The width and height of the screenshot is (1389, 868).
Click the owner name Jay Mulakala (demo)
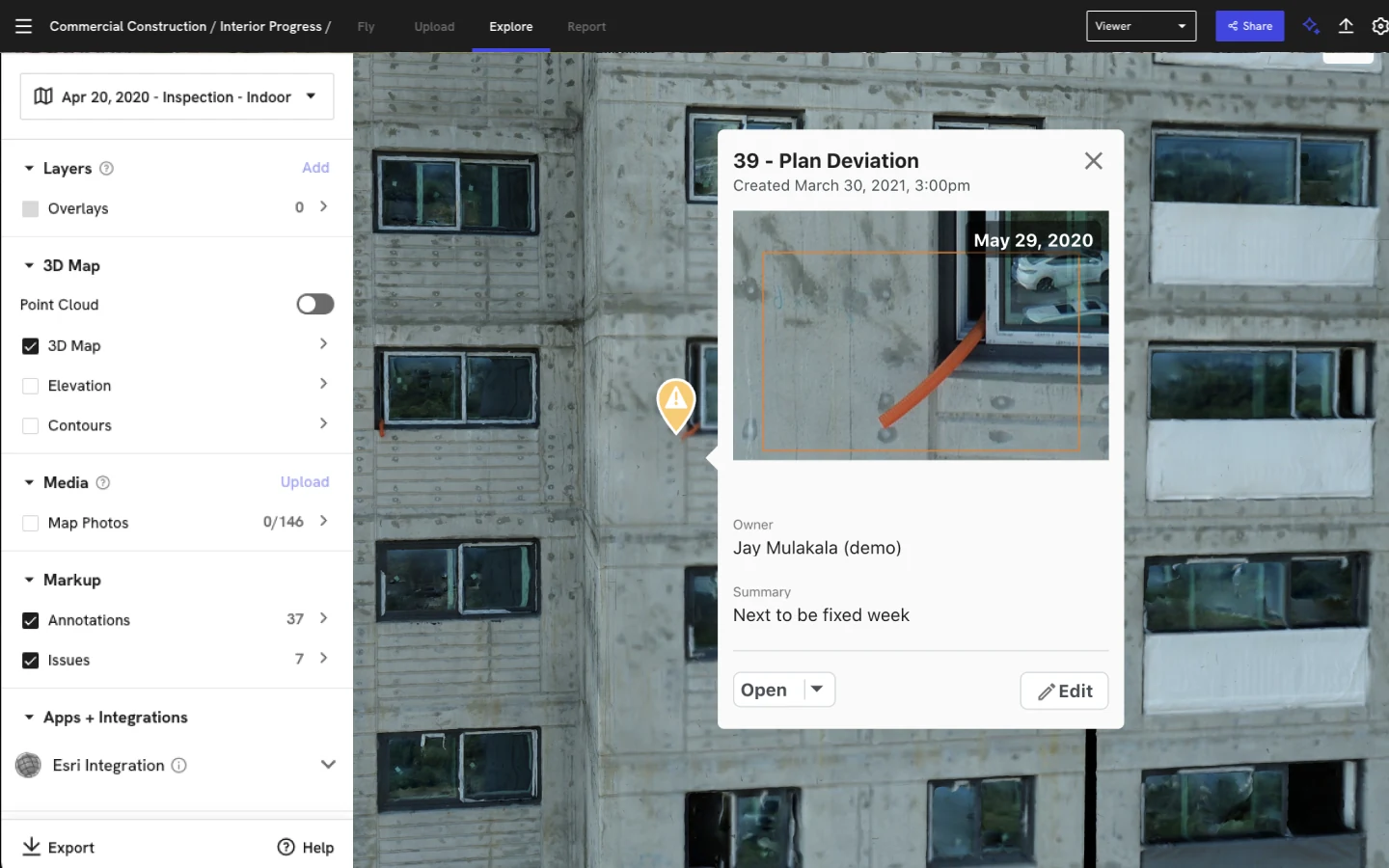[x=817, y=548]
